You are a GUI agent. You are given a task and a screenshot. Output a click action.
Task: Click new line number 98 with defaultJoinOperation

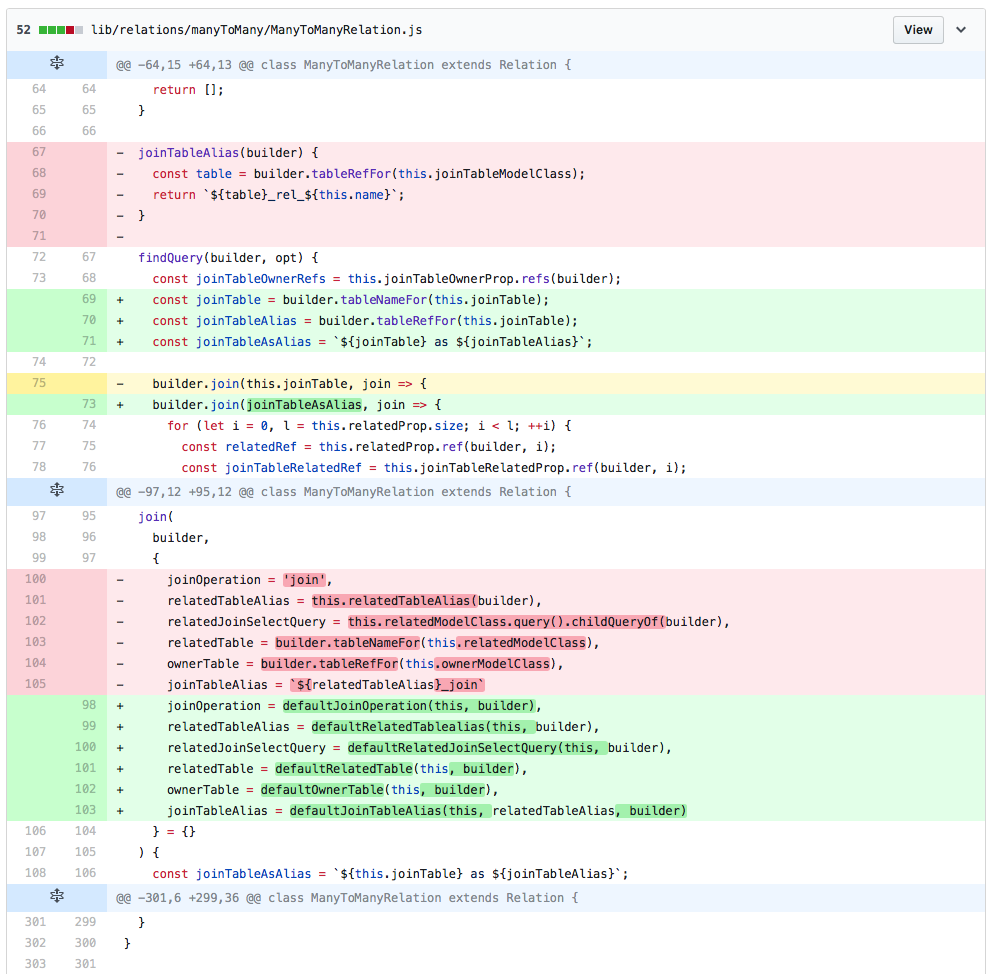89,705
